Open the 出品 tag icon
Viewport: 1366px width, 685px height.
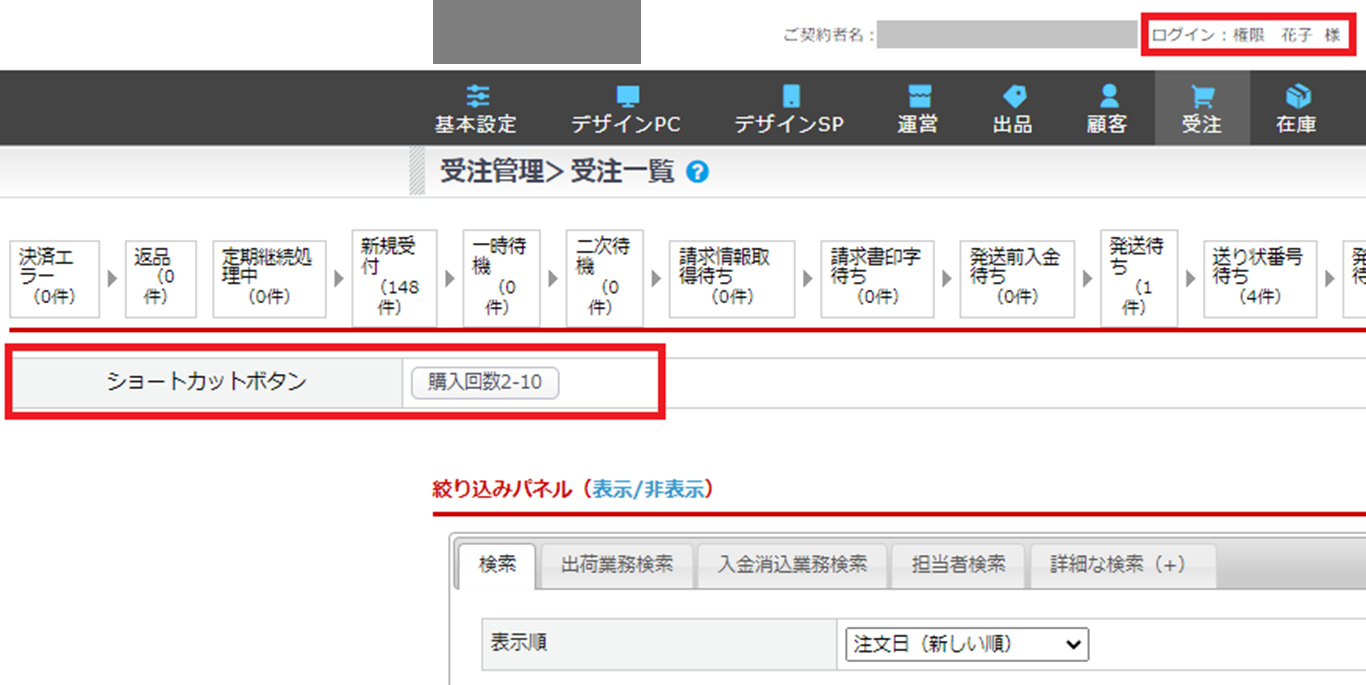(1014, 97)
